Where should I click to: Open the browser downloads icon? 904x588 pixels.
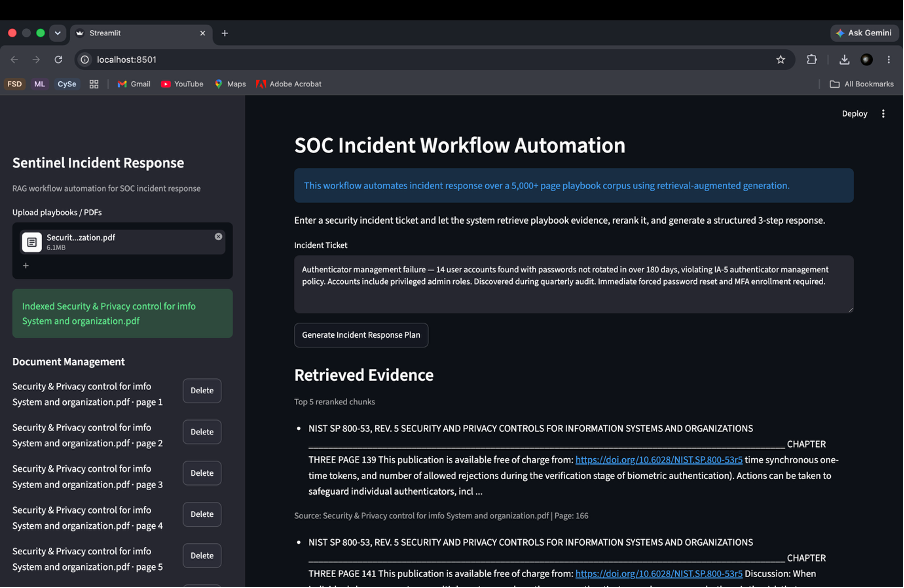tap(844, 59)
